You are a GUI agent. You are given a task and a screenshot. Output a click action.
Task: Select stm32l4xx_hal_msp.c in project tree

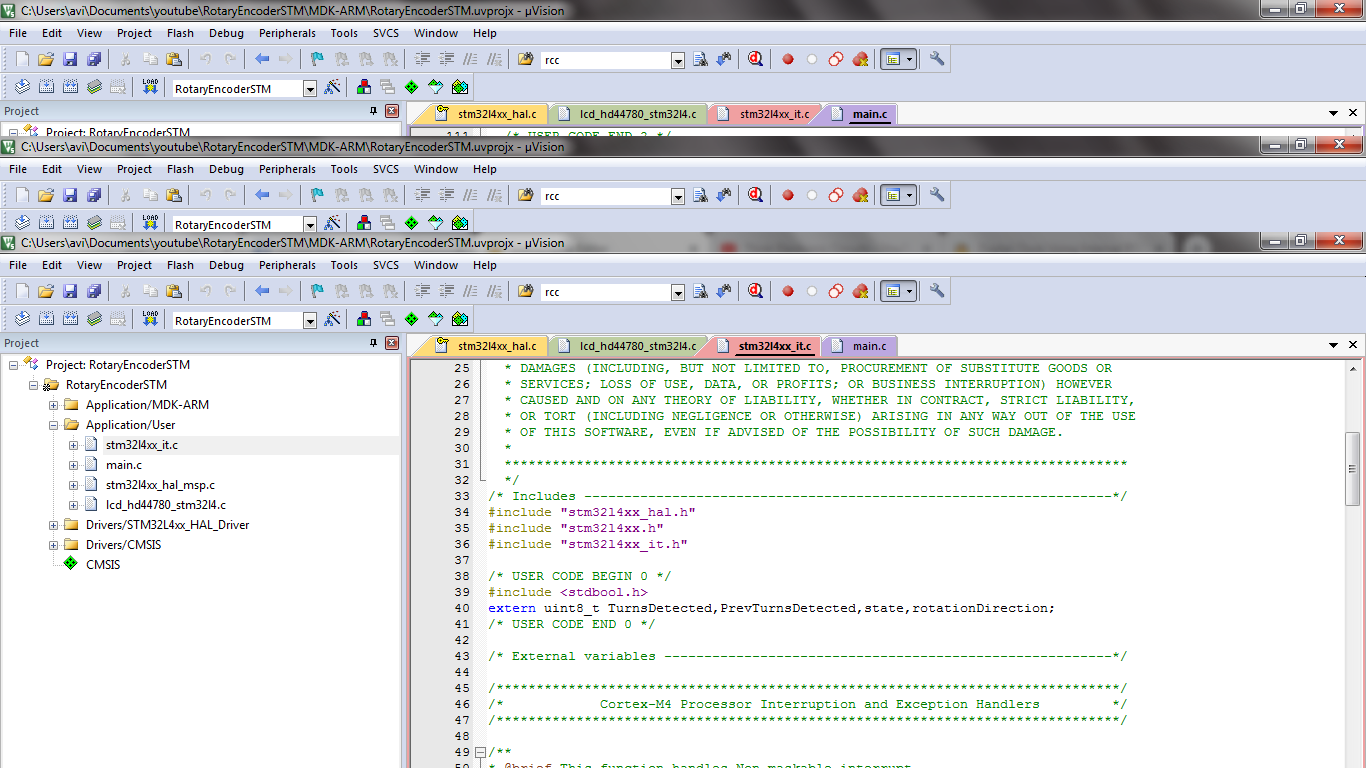[x=160, y=485]
